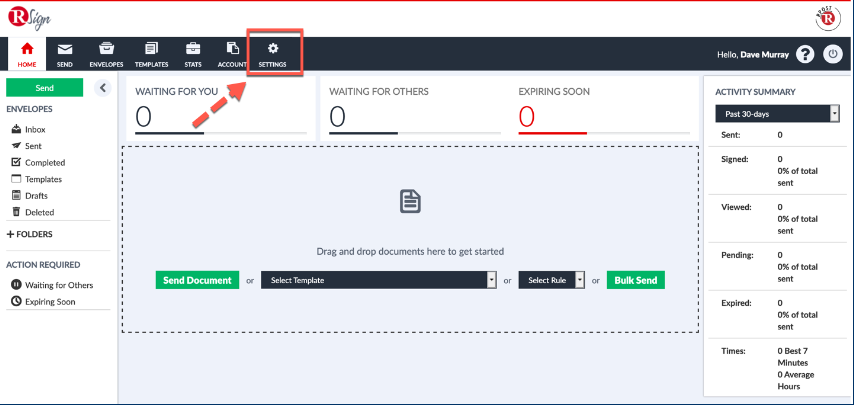Click the pause icon beside Waiting for Others
Viewport: 854px width, 405px height.
click(16, 285)
